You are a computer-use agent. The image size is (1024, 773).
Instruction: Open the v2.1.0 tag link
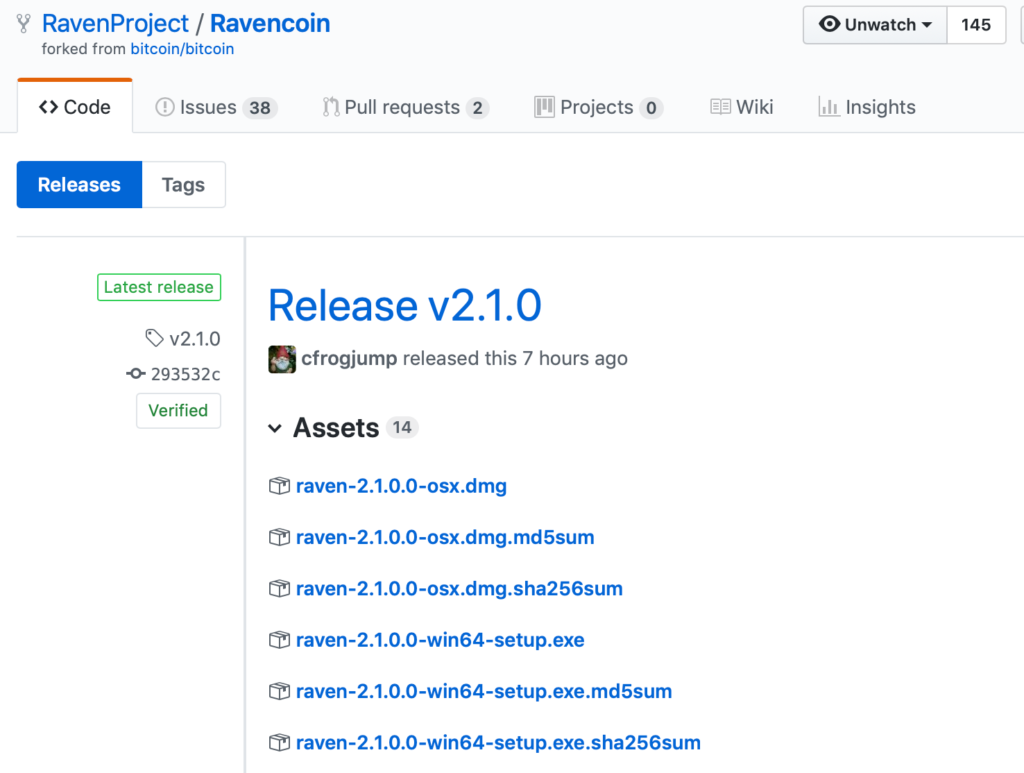click(195, 339)
